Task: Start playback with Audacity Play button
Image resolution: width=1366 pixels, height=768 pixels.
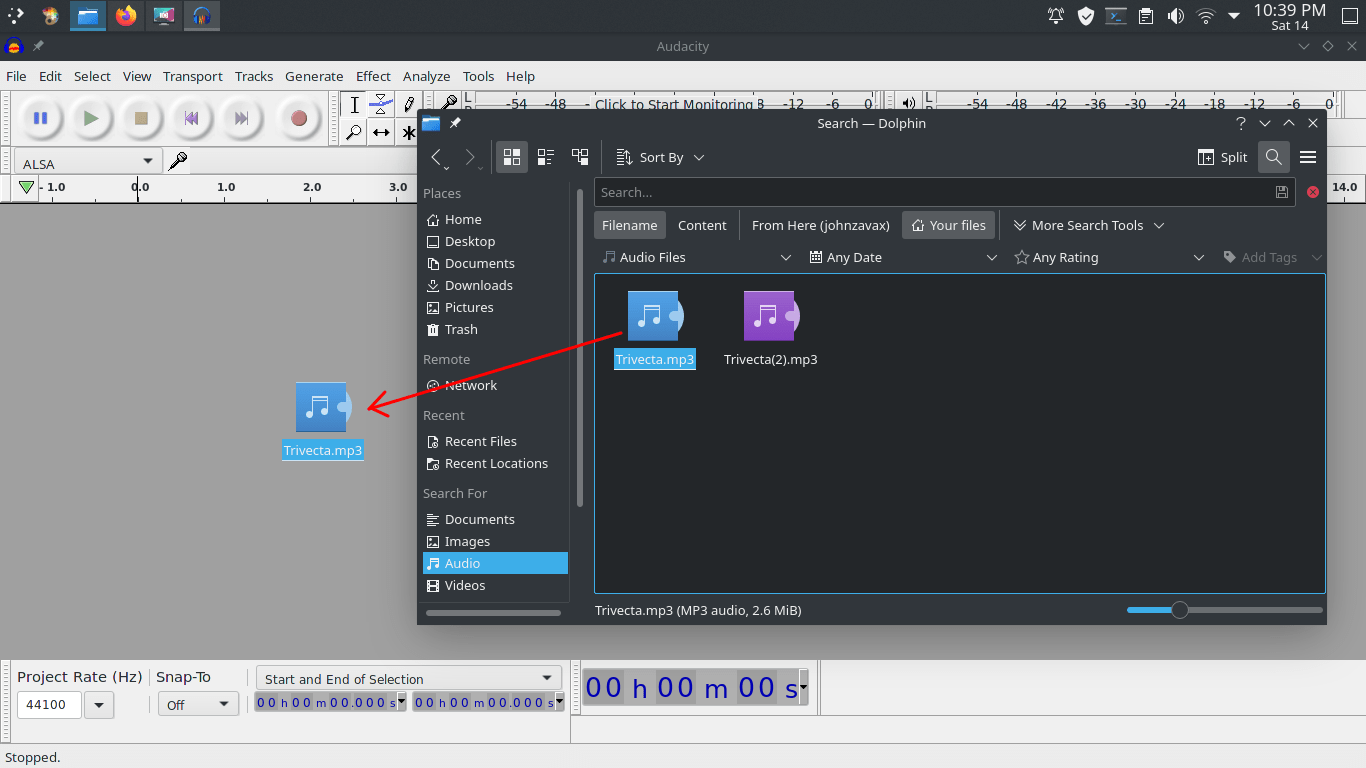Action: tap(91, 118)
